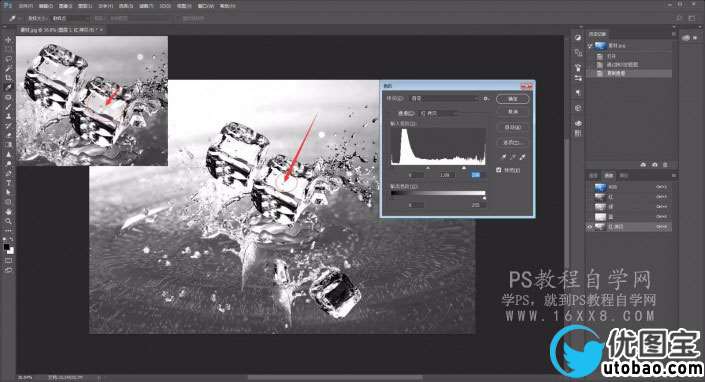Screen dimensions: 705x382
Task: Open the first menu in the menu bar
Action: tap(26, 6)
